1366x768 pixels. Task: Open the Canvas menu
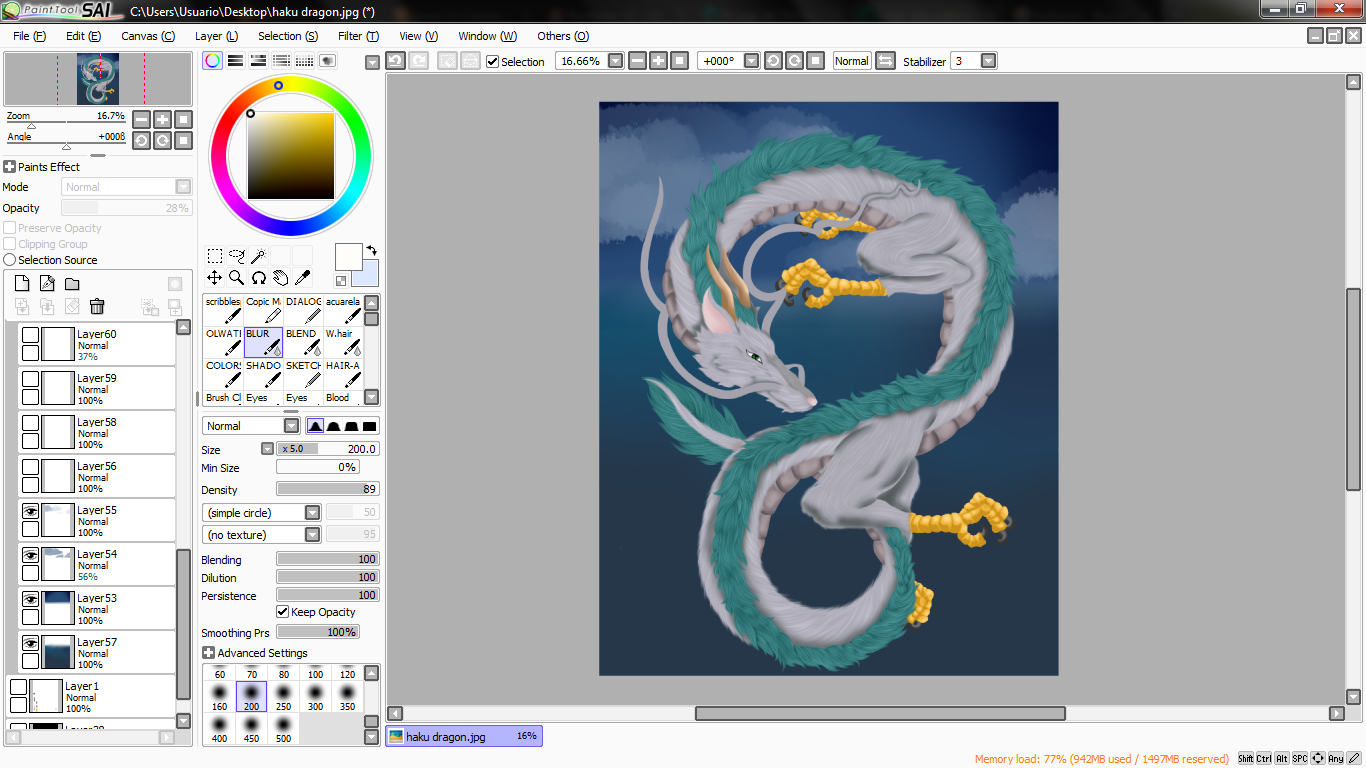(x=148, y=36)
